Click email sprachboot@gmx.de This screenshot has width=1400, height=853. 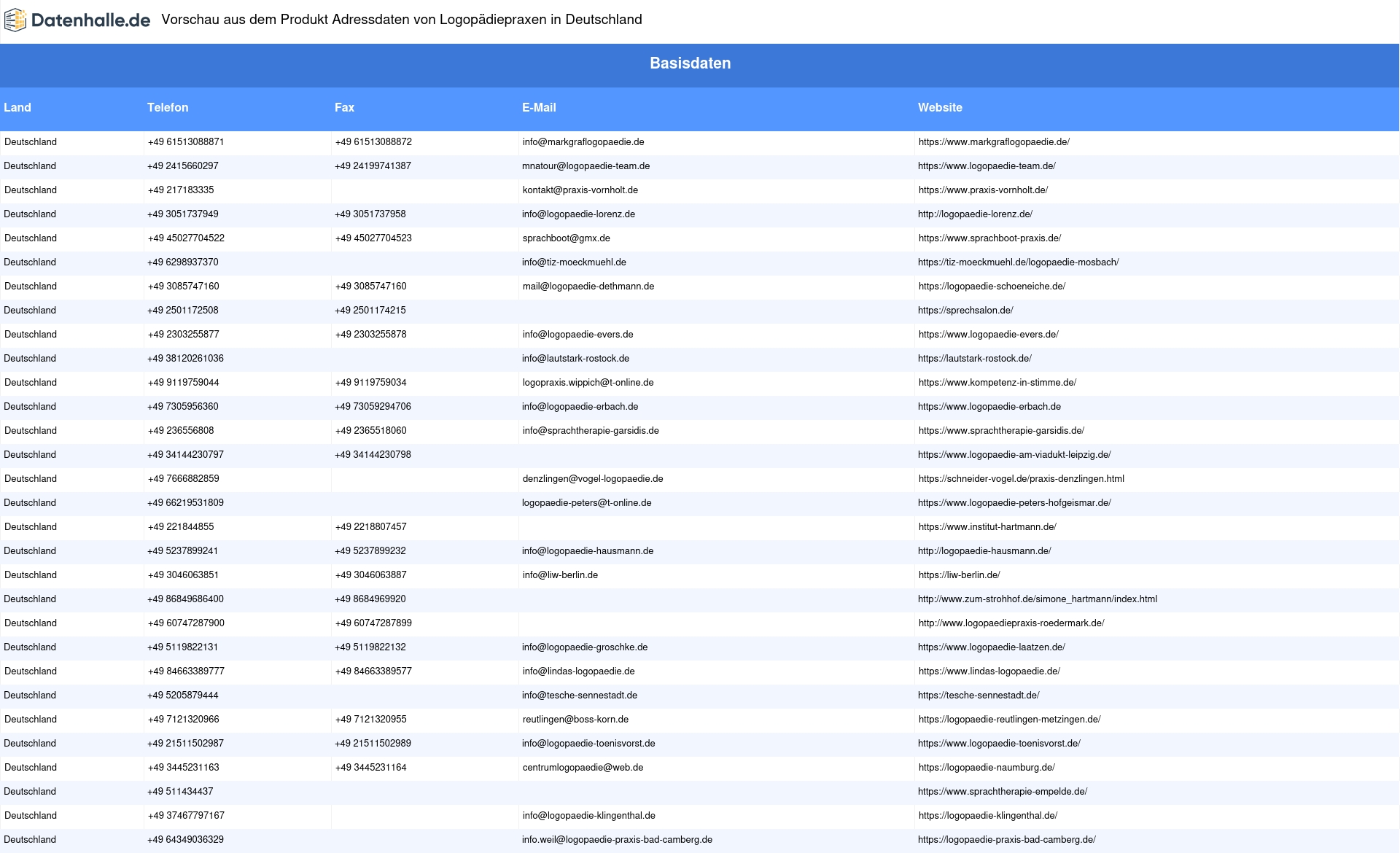tap(567, 238)
